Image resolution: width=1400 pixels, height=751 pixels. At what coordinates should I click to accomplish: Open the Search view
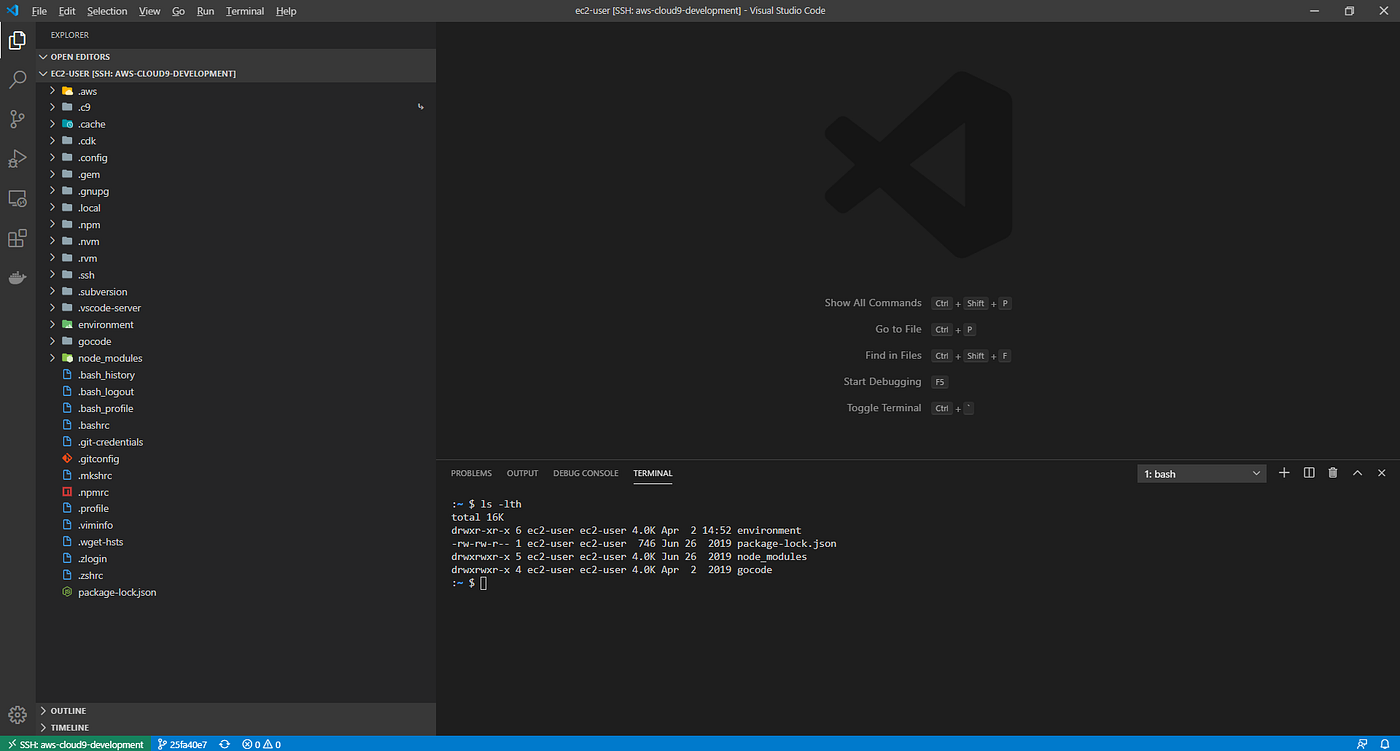[x=17, y=79]
